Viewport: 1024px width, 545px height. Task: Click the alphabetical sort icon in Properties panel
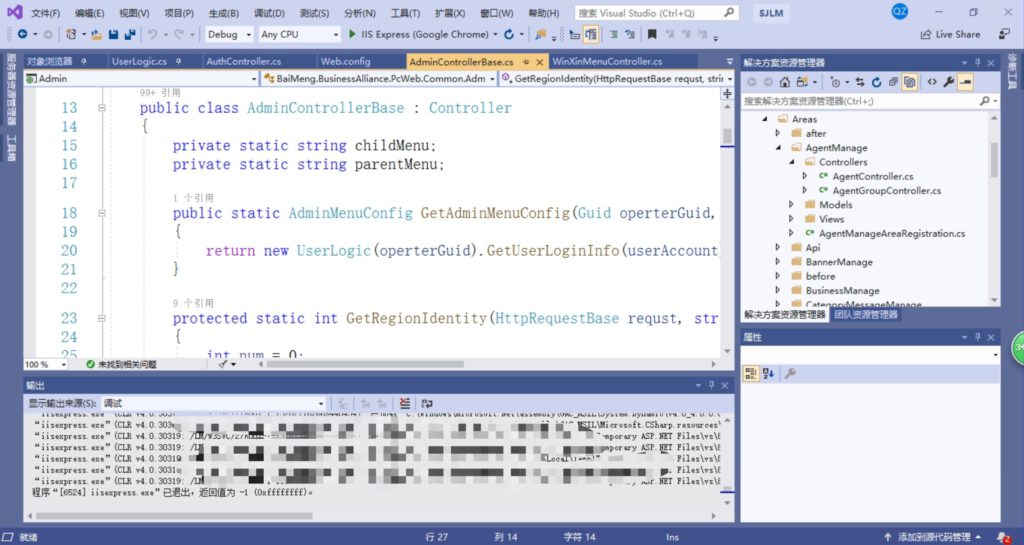768,373
